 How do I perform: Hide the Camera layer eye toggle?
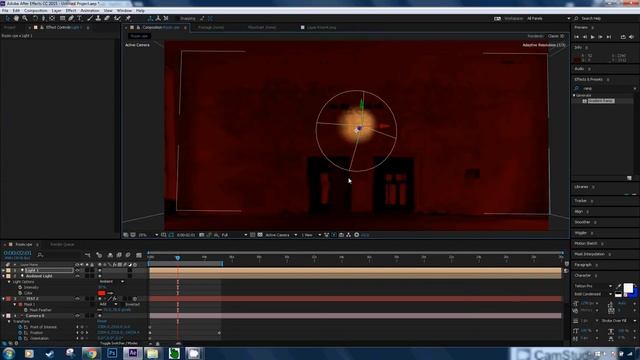tap(77, 316)
